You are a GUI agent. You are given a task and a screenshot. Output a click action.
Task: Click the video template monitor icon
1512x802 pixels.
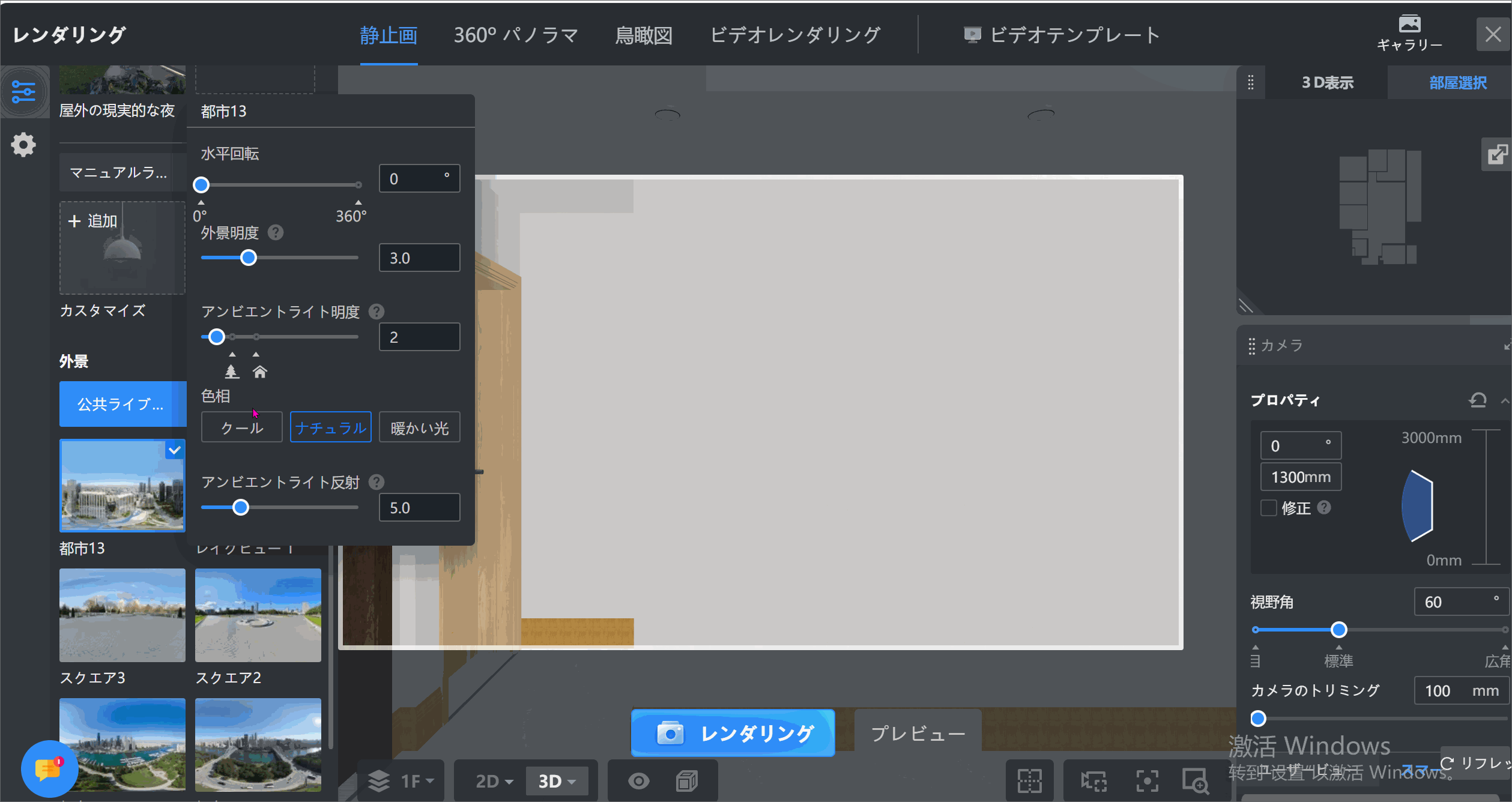click(x=972, y=35)
